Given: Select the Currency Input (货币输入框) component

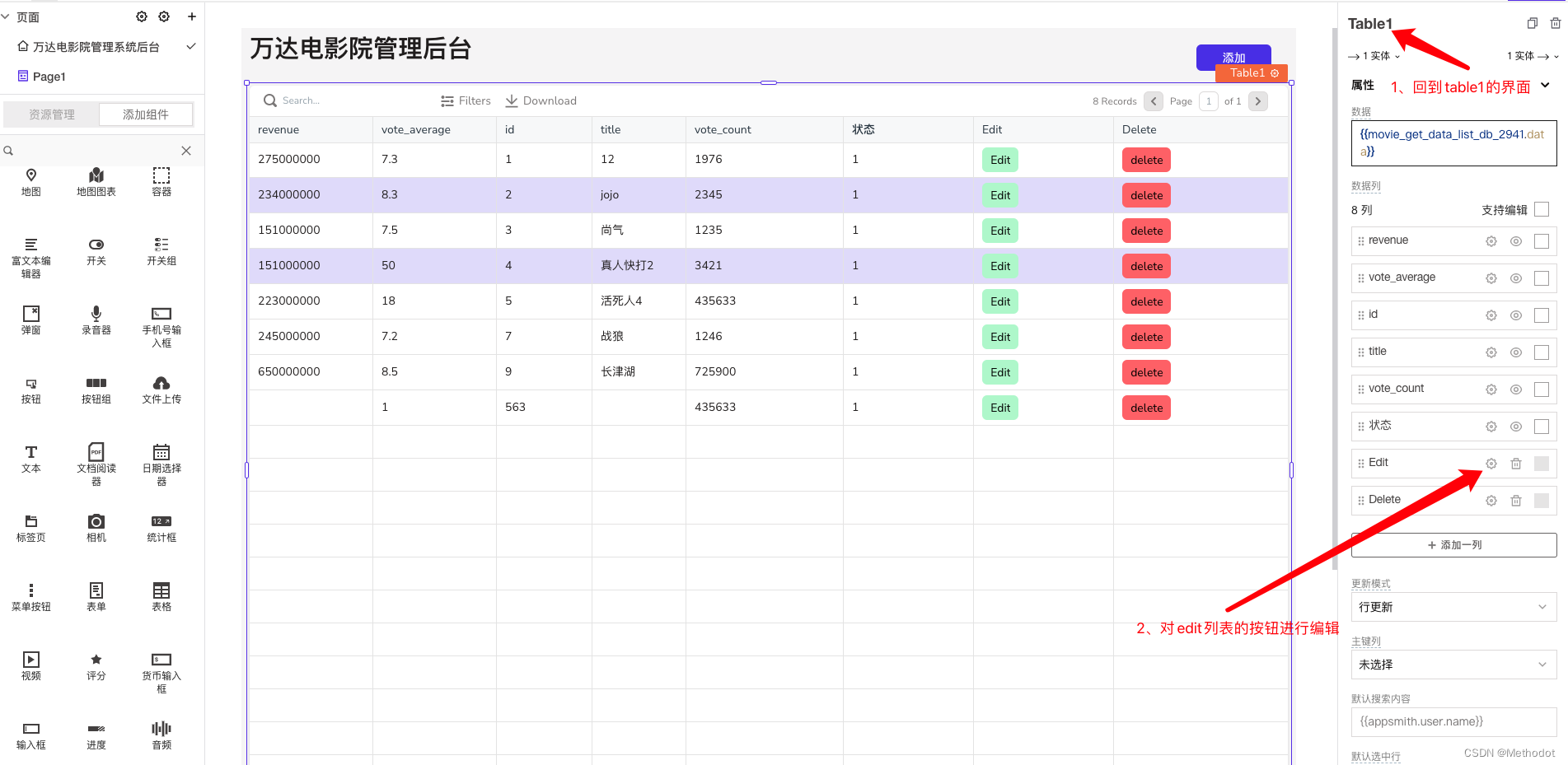Looking at the screenshot, I should [161, 673].
